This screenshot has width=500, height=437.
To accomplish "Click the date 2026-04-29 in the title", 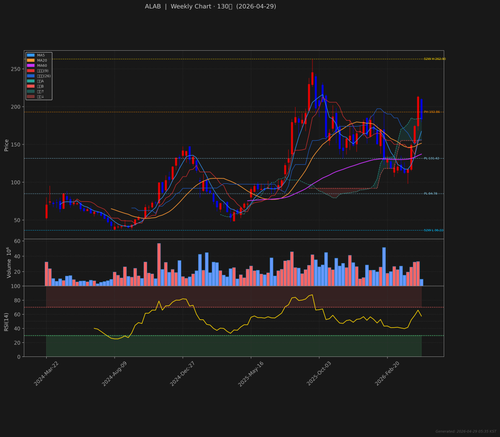I will click(x=256, y=6).
